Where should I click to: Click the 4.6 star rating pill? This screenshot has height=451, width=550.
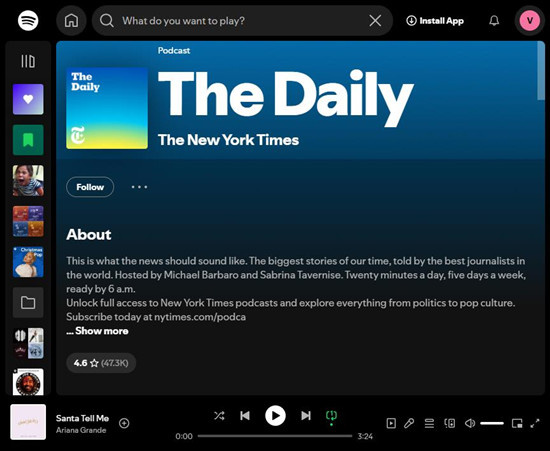[101, 363]
